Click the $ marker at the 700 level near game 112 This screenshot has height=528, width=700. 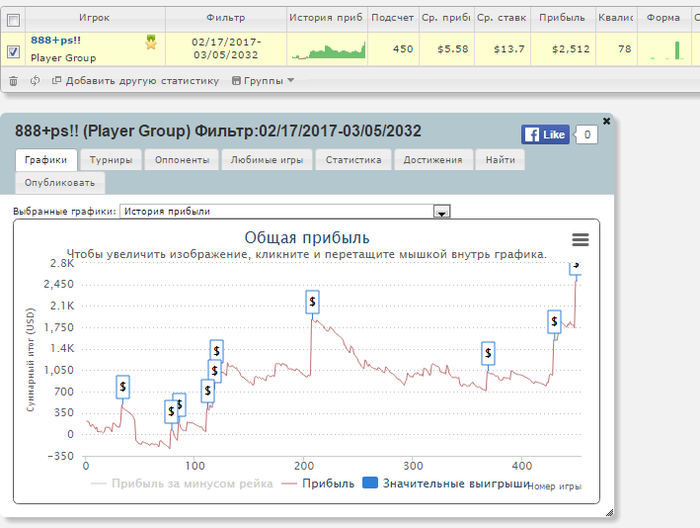point(208,391)
